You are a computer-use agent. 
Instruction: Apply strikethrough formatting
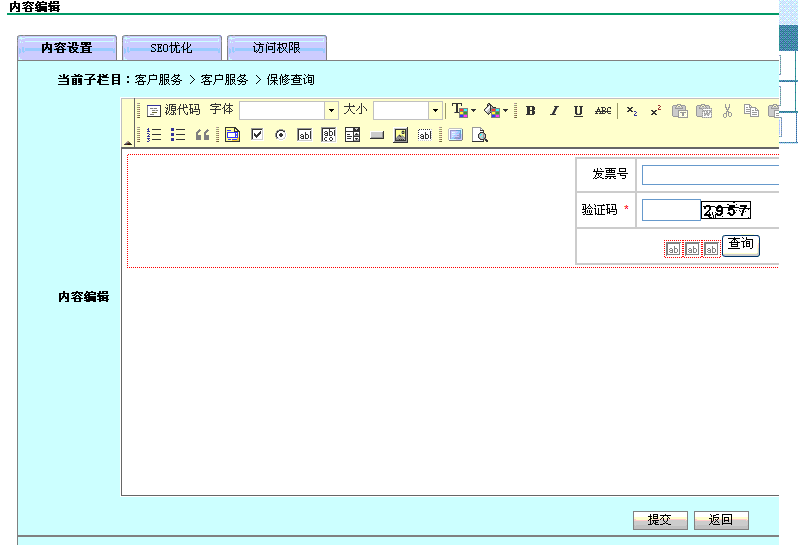pyautogui.click(x=603, y=111)
